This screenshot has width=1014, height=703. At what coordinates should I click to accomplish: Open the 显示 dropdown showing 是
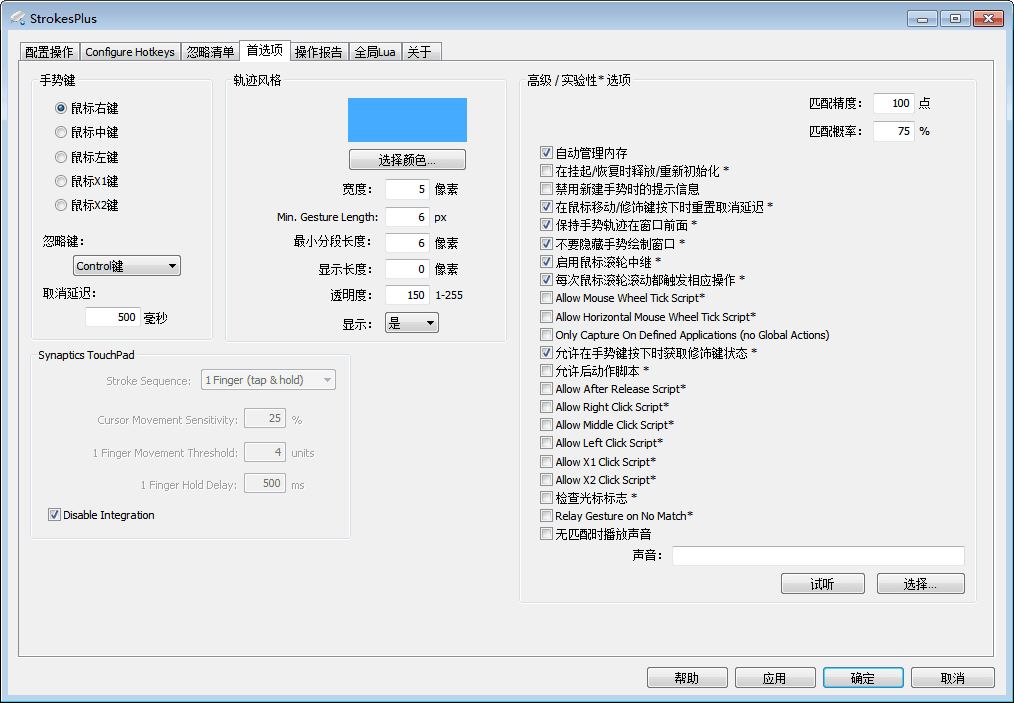411,323
